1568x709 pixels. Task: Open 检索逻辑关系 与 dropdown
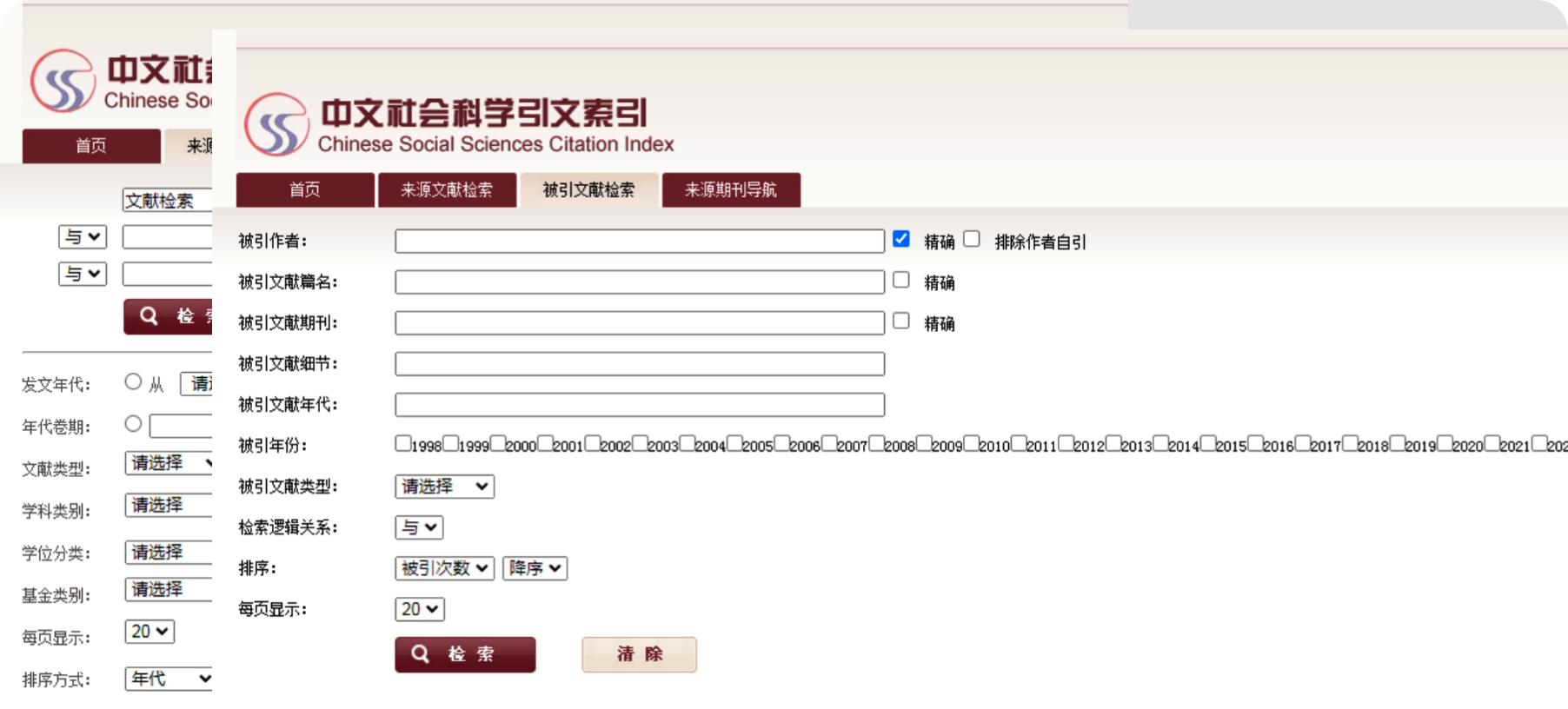[419, 527]
